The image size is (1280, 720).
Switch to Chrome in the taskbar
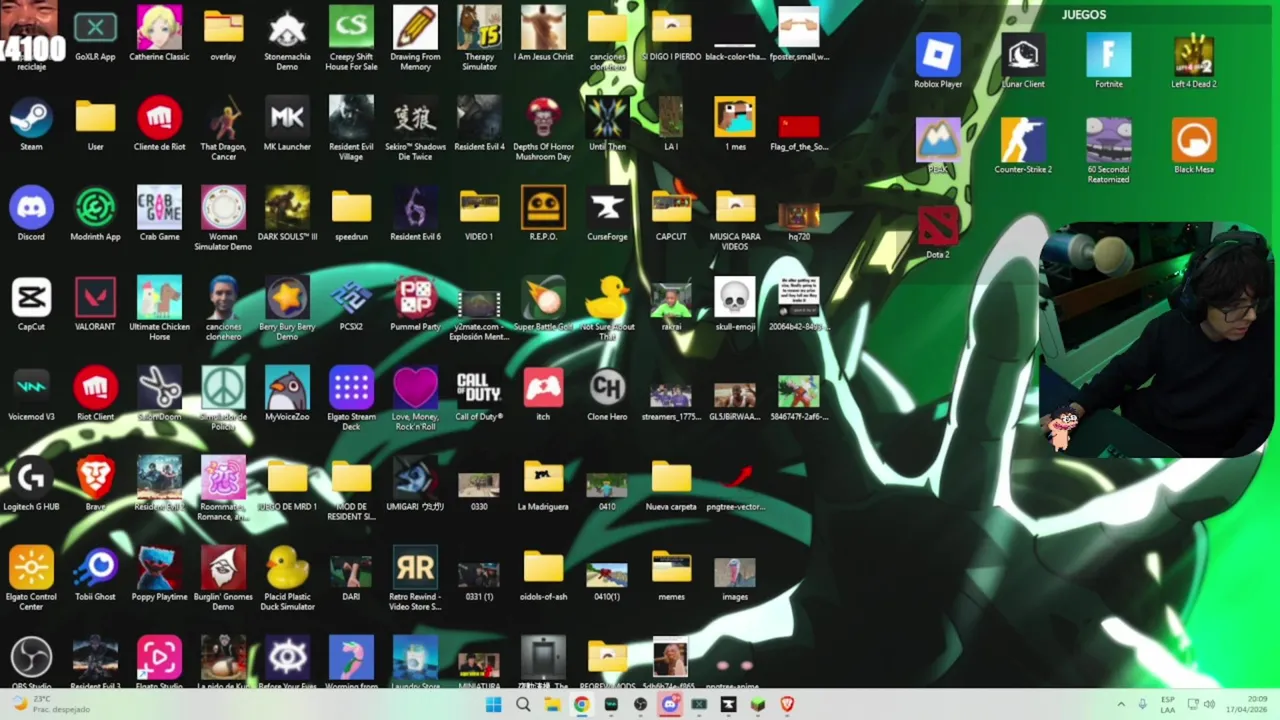coord(581,705)
